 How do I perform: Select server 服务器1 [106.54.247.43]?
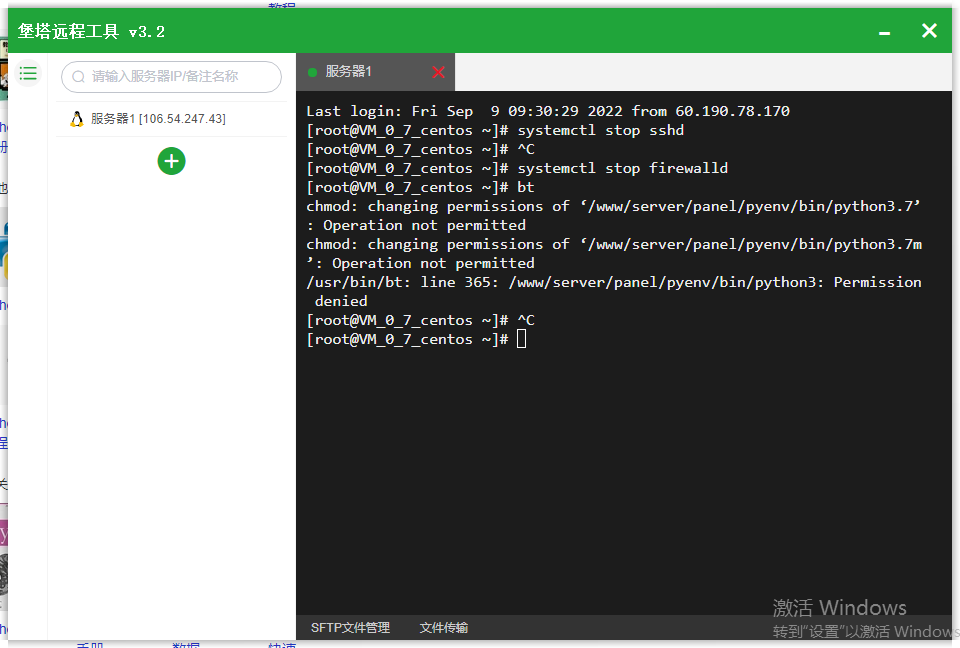click(171, 119)
